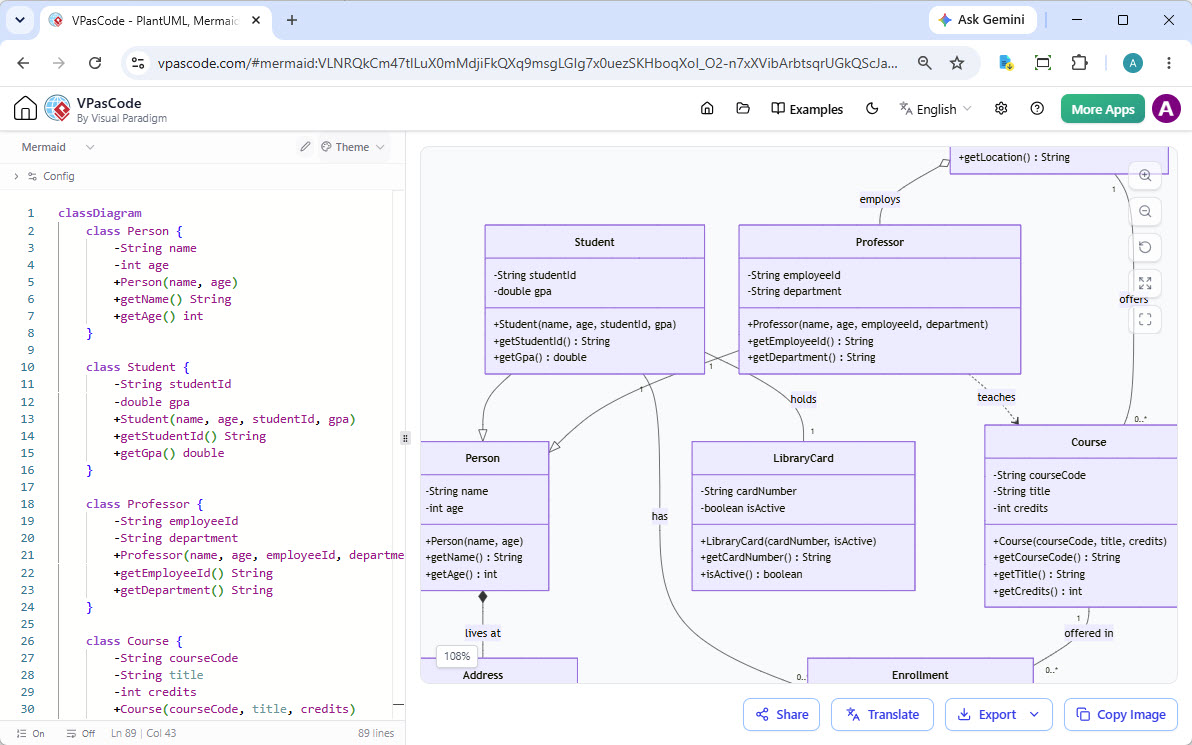This screenshot has width=1192, height=745.
Task: Toggle dark mode with the moon icon
Action: 872,109
